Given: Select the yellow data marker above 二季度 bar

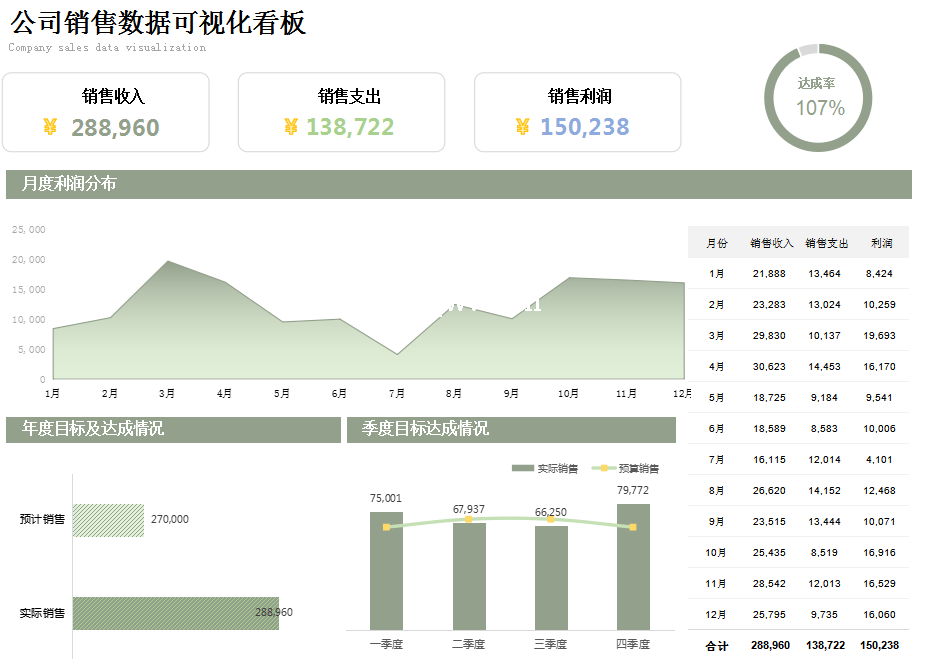Looking at the screenshot, I should point(468,519).
